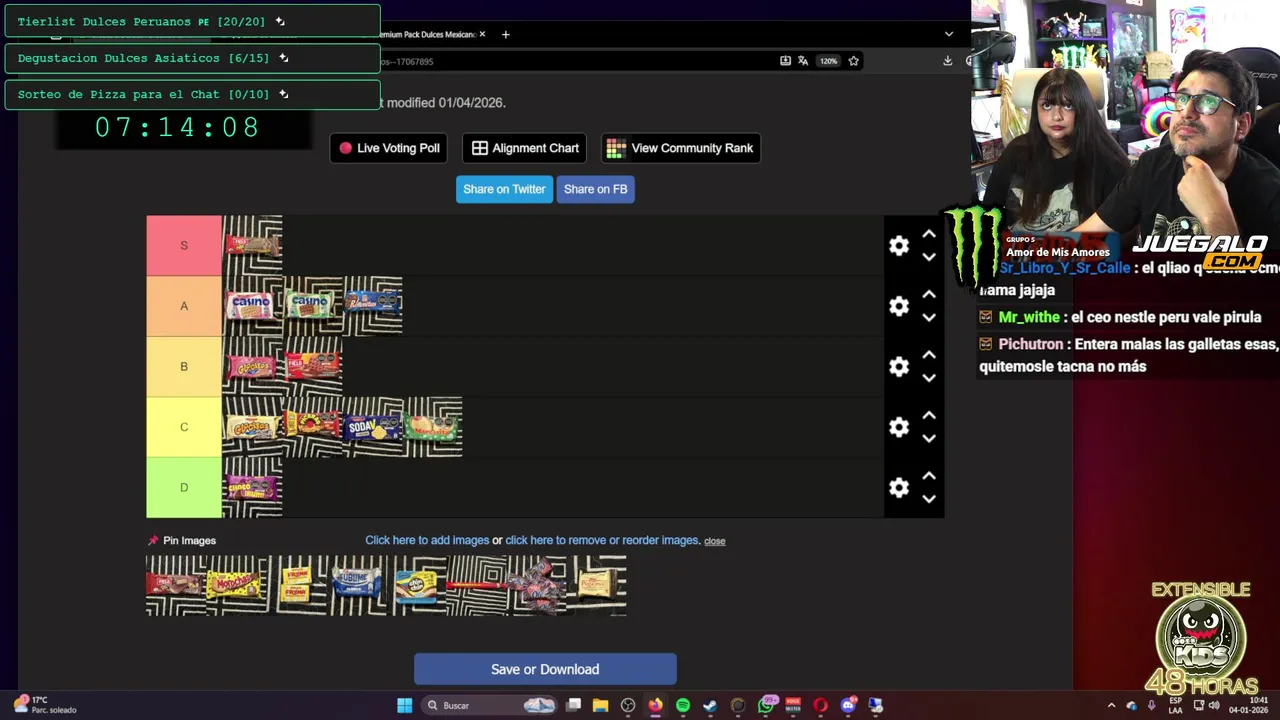Click the remove or reorder images link

tap(602, 540)
